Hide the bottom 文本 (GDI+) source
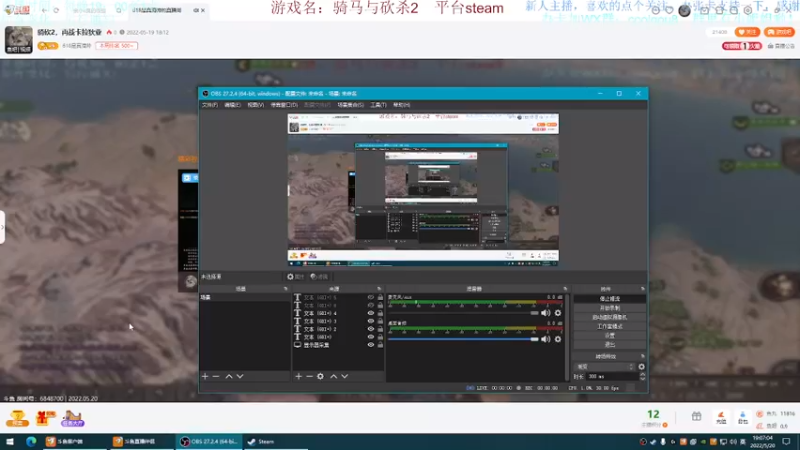Screen dimensions: 800x450 (371, 337)
